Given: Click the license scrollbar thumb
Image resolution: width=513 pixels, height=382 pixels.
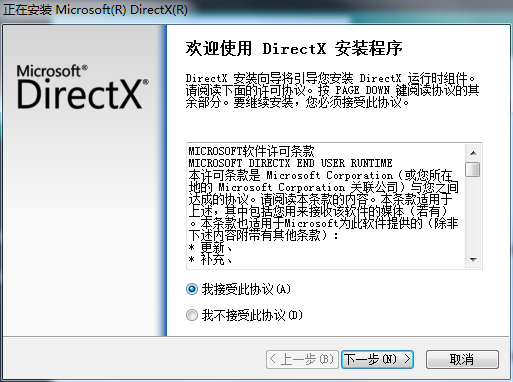Looking at the screenshot, I should click(x=473, y=169).
